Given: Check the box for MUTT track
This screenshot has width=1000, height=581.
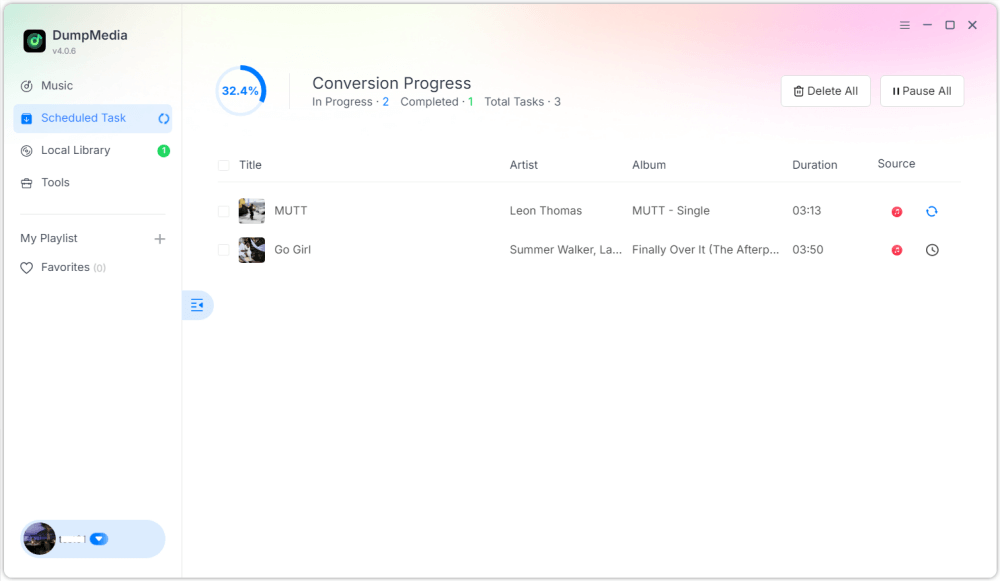Looking at the screenshot, I should (223, 212).
